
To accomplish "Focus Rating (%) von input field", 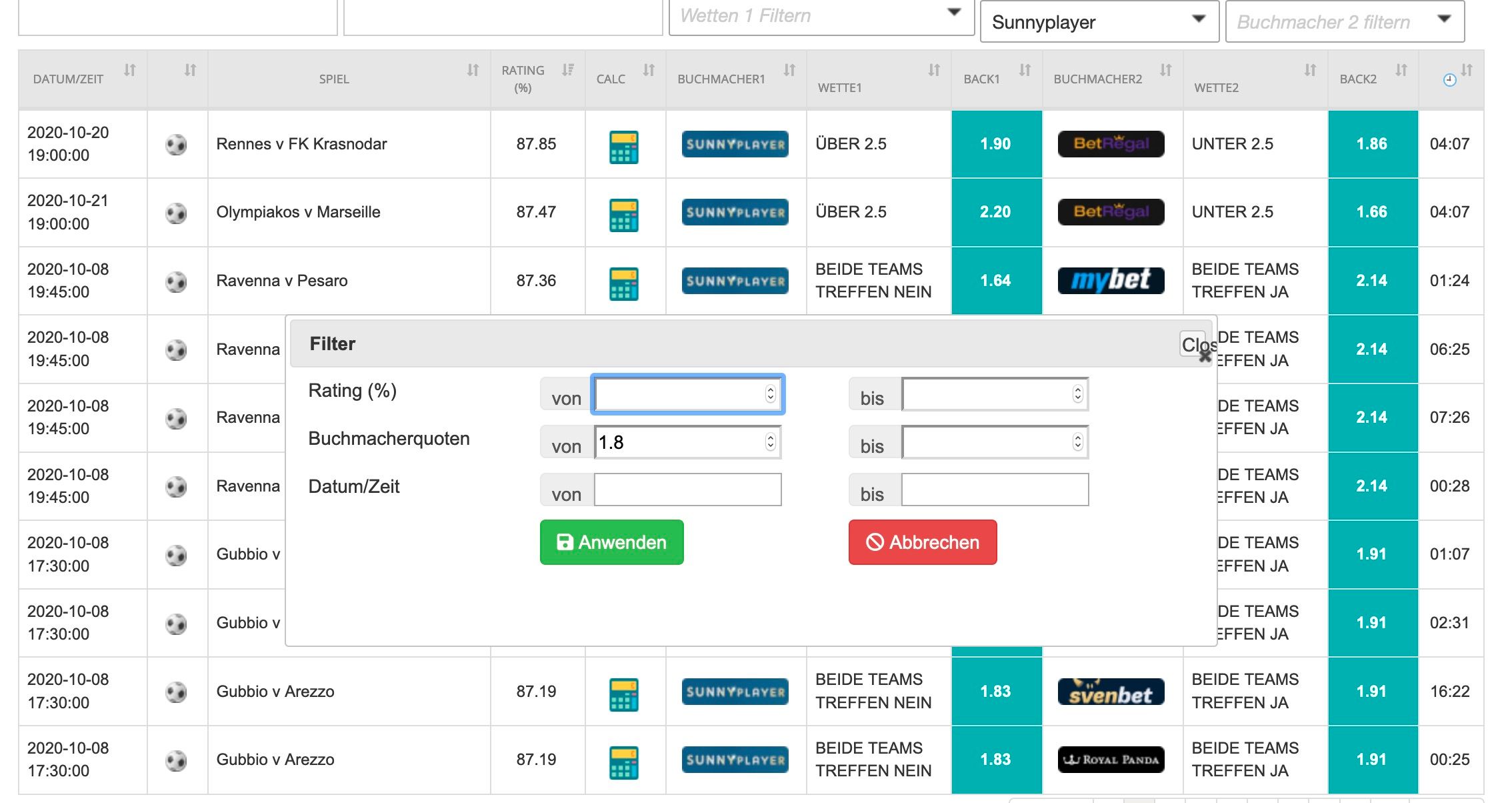I will [x=687, y=394].
